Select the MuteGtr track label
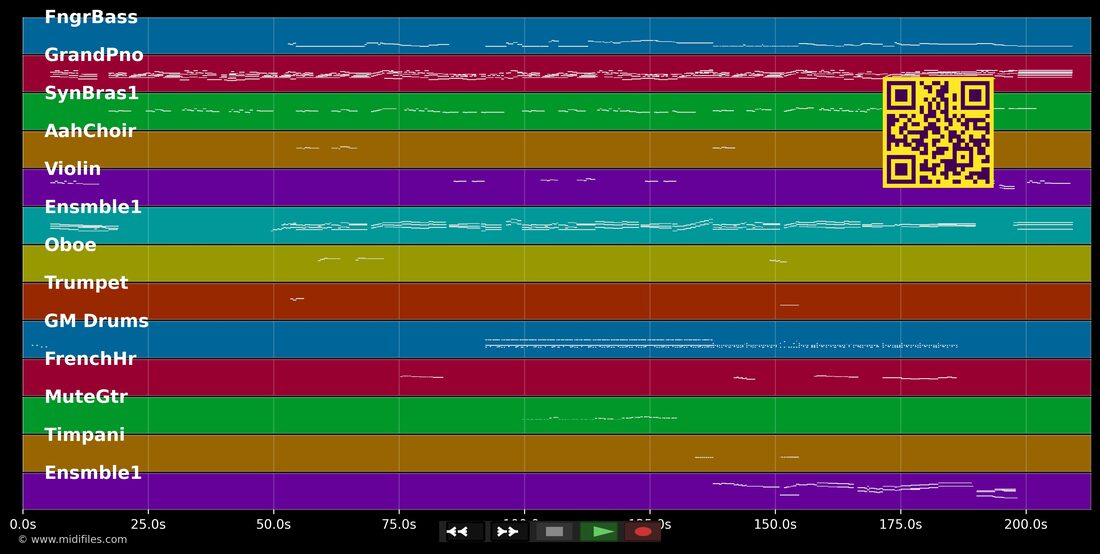Image resolution: width=1100 pixels, height=554 pixels. pyautogui.click(x=86, y=397)
